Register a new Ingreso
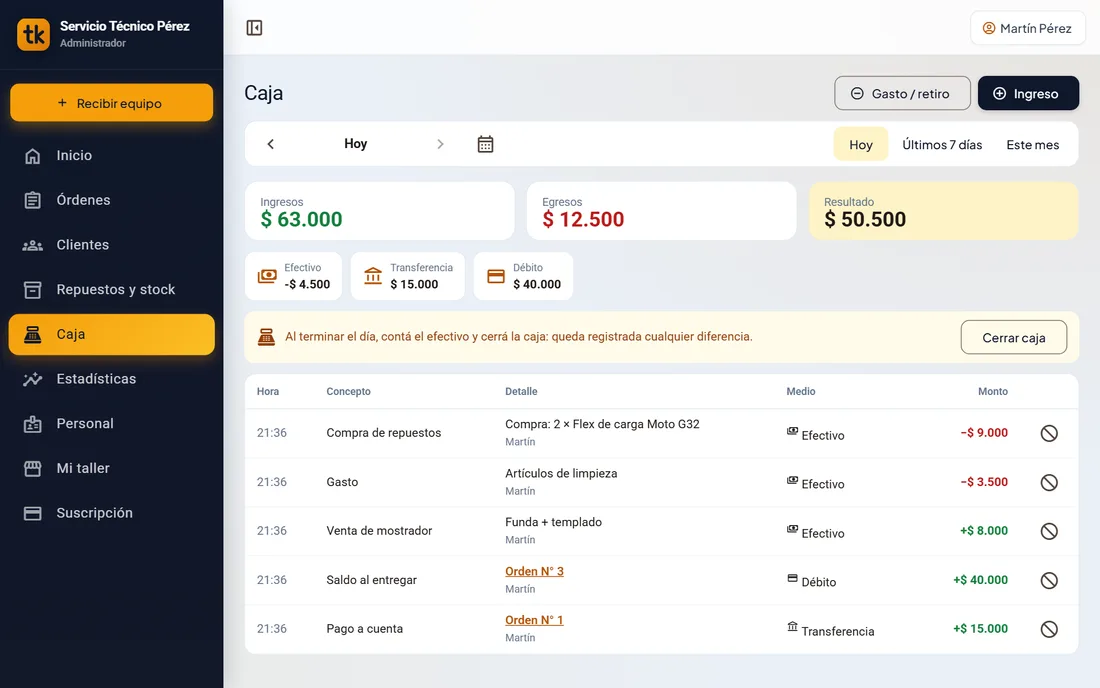Screen dimensions: 1100x688 click(x=1028, y=93)
